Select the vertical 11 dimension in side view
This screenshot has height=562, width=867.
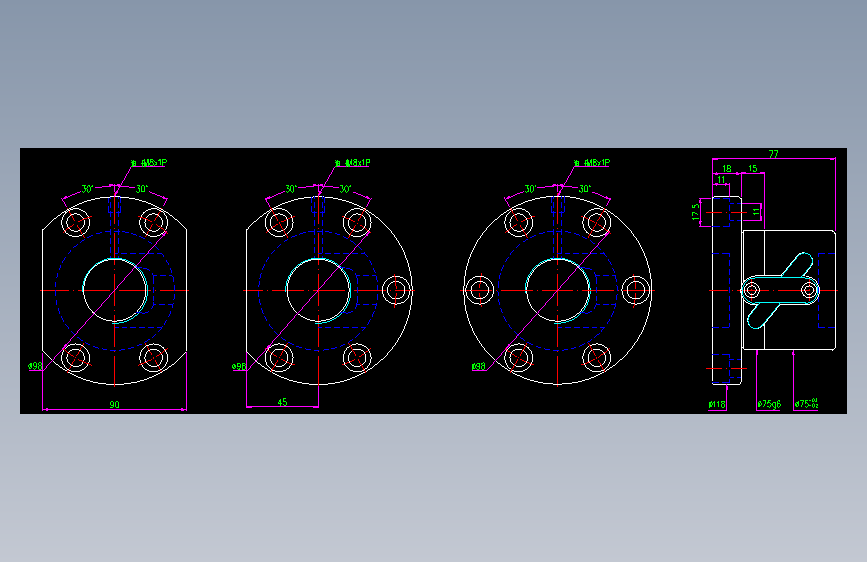[756, 211]
